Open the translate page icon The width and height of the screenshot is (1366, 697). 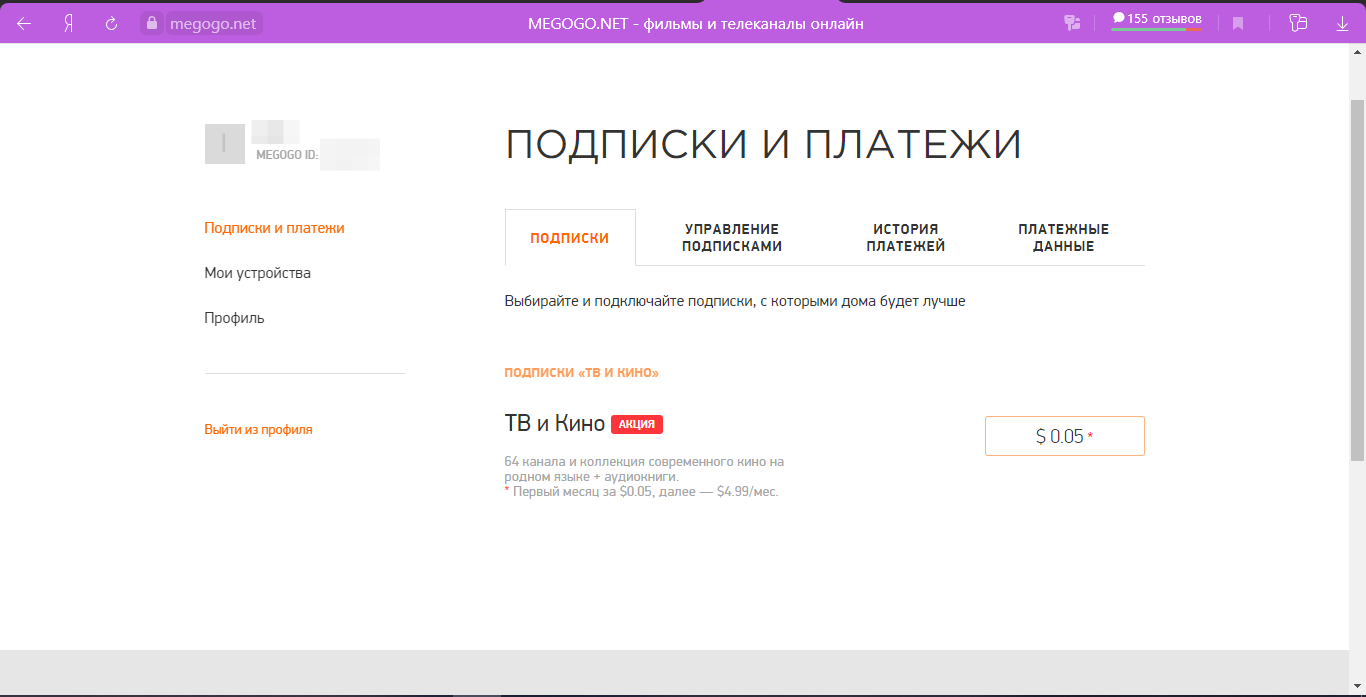tap(1073, 23)
